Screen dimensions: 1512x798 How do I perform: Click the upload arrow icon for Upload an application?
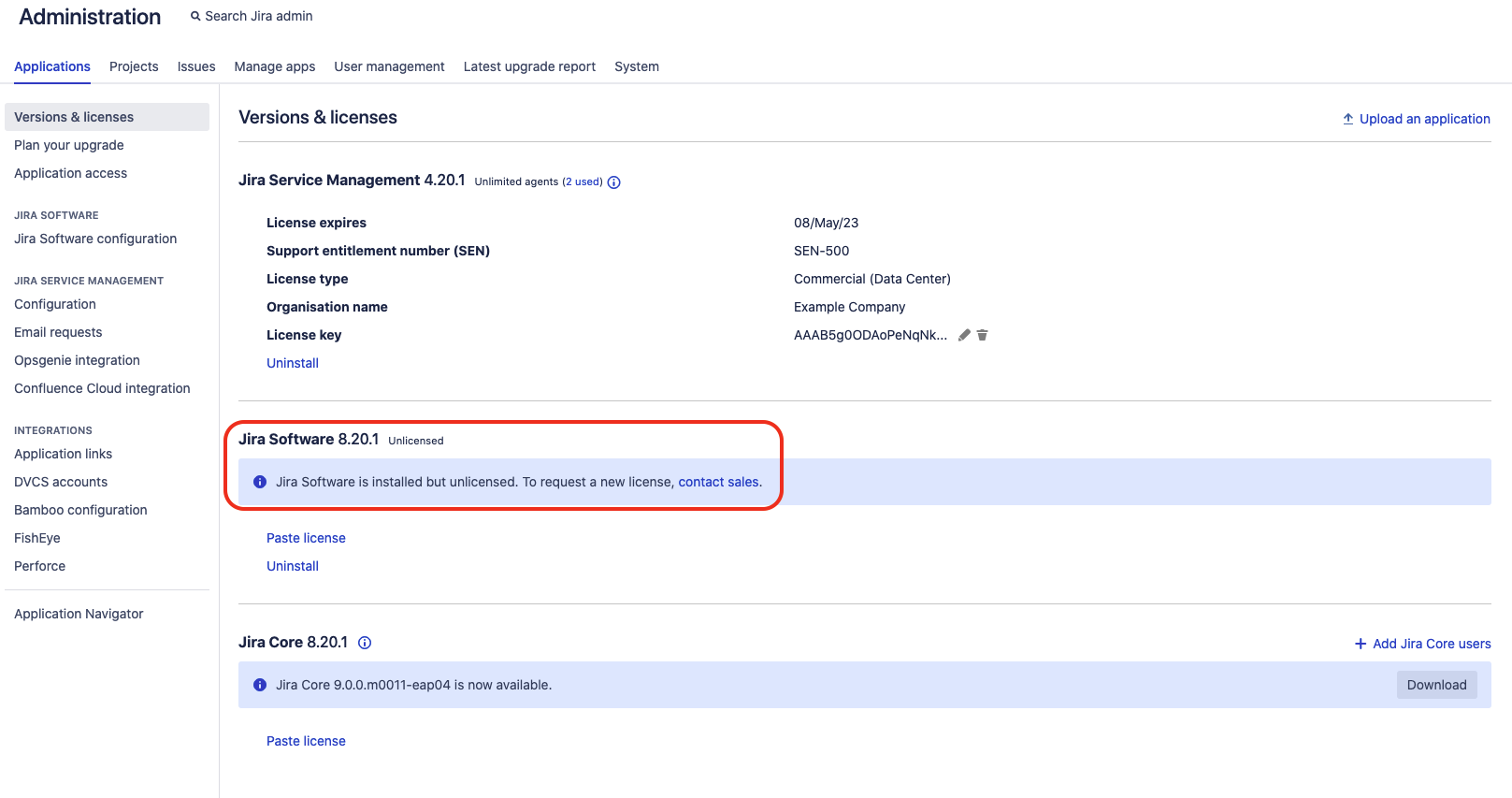(x=1348, y=119)
